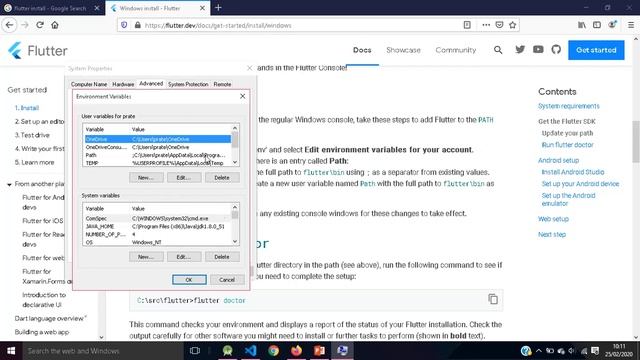
Task: Switch to the Hardware tab
Action: (123, 84)
